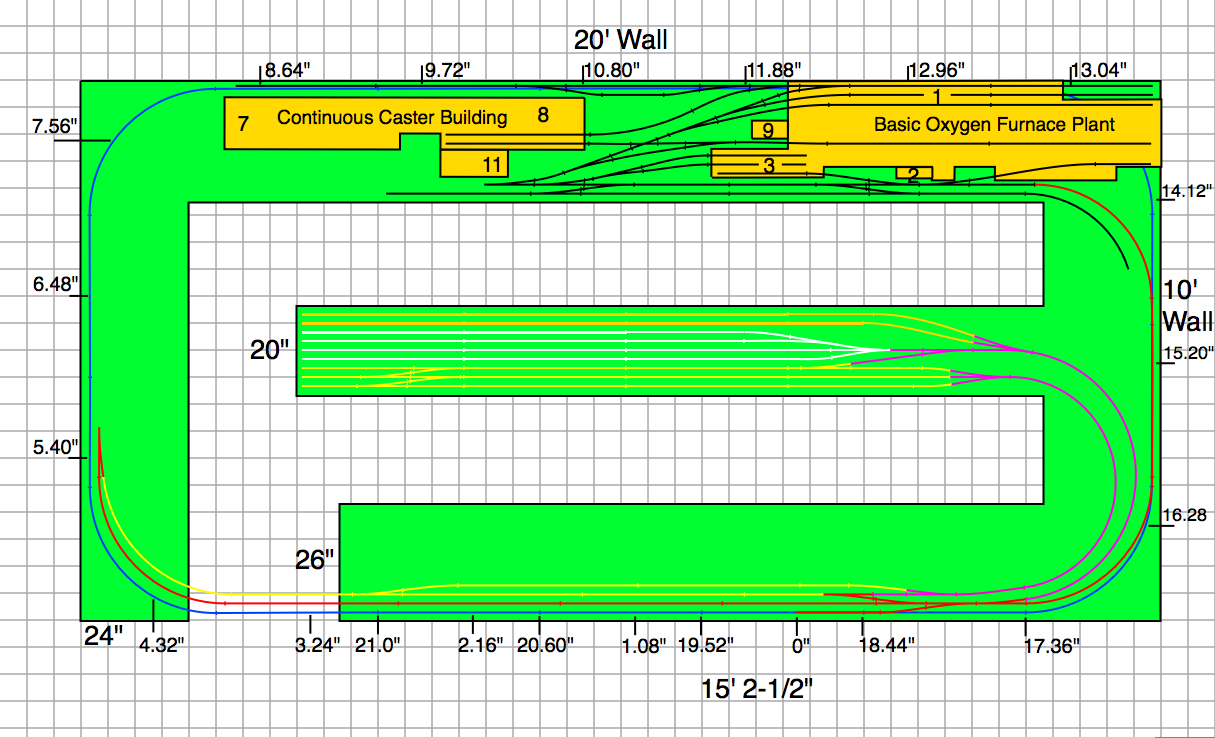The width and height of the screenshot is (1215, 738).
Task: Select number 8 in caster building
Action: point(543,114)
